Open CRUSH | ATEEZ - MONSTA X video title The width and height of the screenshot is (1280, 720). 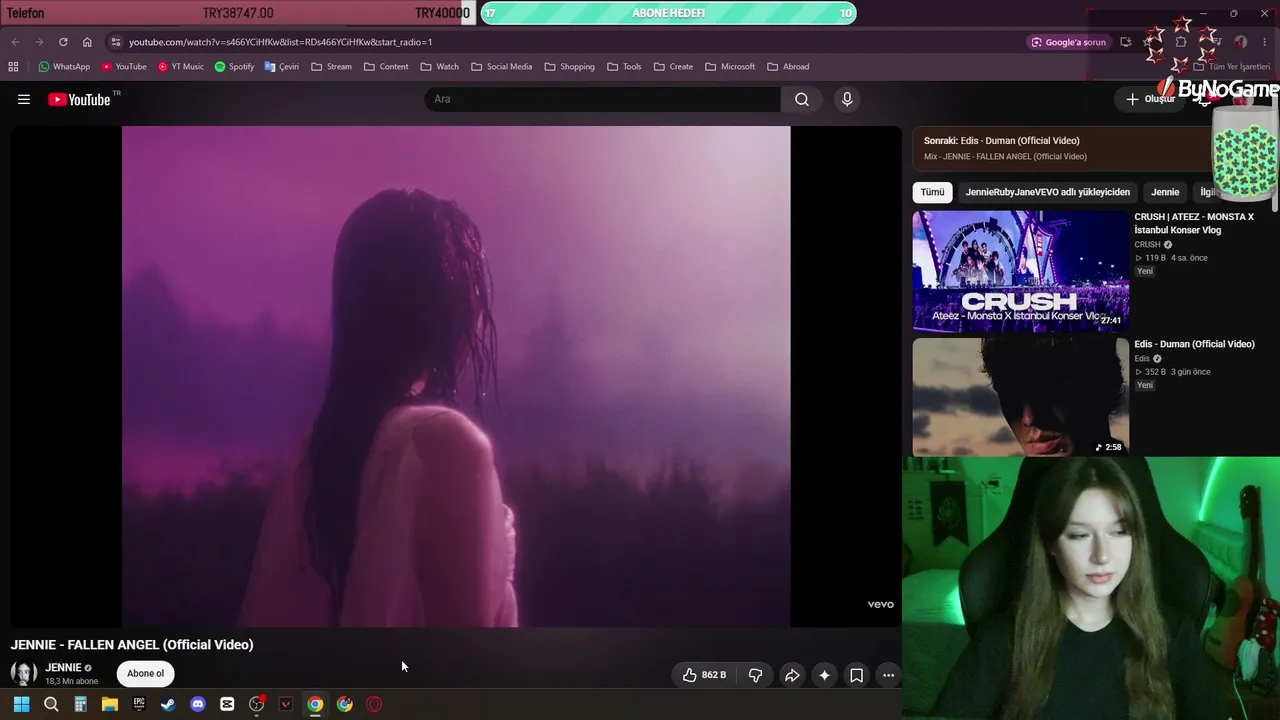(x=1194, y=223)
